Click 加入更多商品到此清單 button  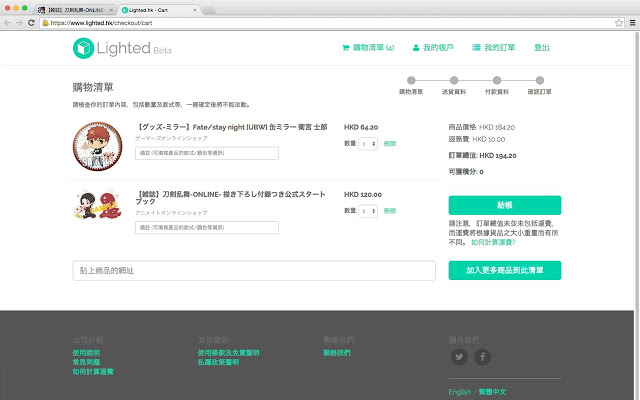(504, 270)
